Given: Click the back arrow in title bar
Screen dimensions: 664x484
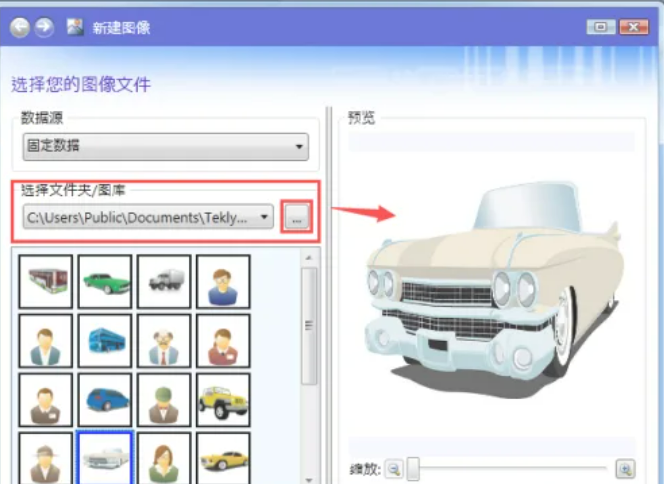Looking at the screenshot, I should pyautogui.click(x=19, y=28).
